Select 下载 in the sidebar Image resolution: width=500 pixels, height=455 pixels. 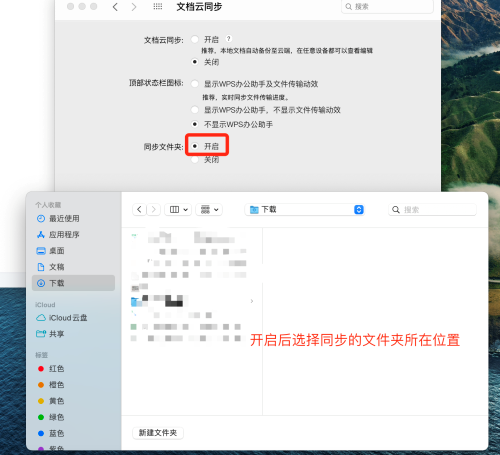[73, 283]
